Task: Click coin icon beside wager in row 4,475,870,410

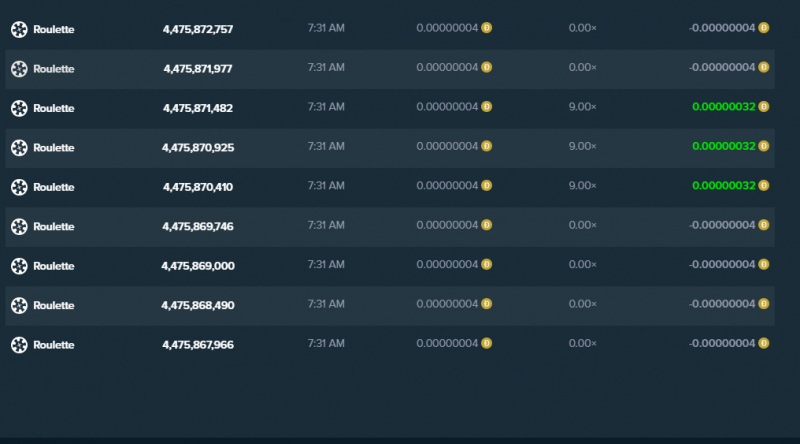Action: (487, 185)
